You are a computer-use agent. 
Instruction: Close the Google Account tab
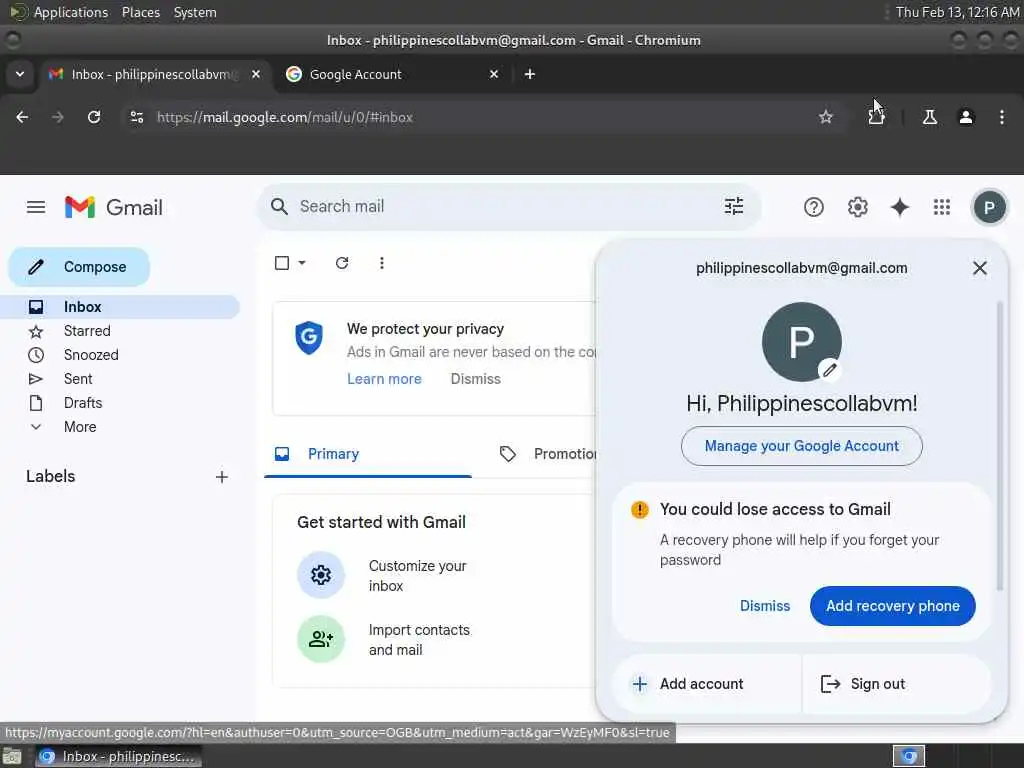[494, 74]
